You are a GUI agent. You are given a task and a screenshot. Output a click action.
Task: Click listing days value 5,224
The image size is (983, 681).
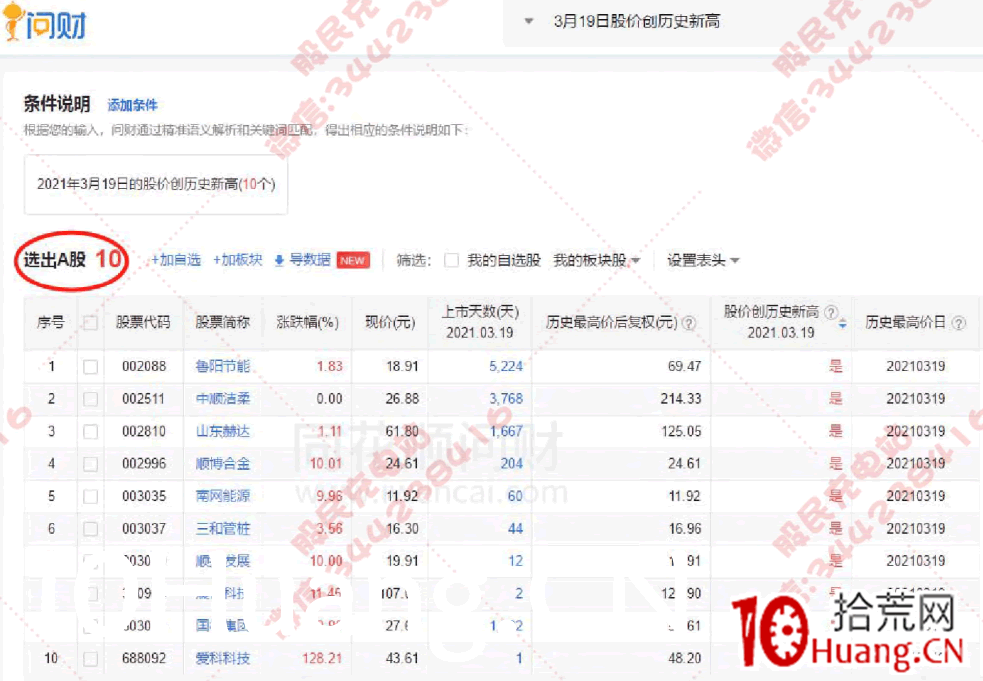(506, 366)
